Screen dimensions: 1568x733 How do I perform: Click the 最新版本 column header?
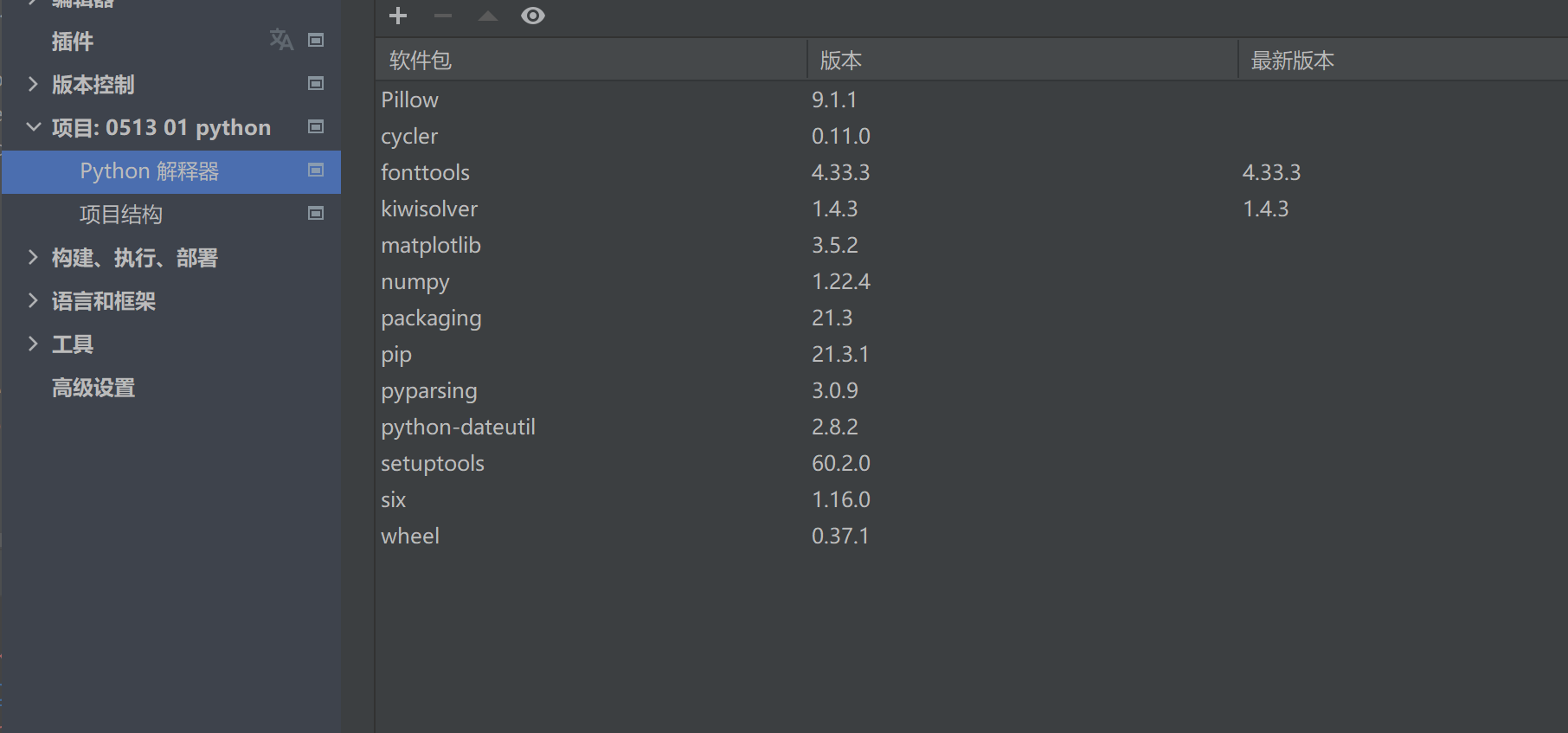coord(1293,61)
